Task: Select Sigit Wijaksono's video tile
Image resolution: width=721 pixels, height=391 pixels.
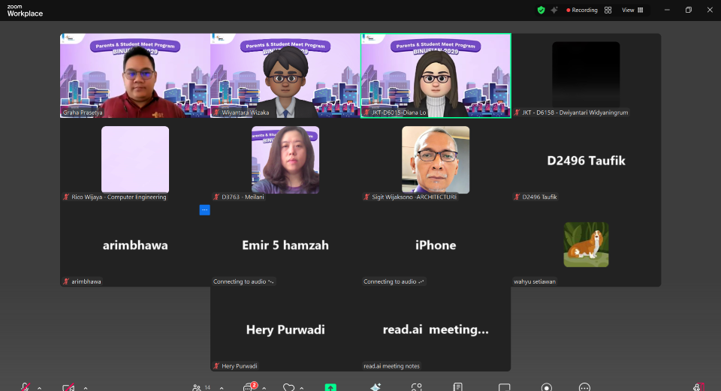Action: click(435, 160)
